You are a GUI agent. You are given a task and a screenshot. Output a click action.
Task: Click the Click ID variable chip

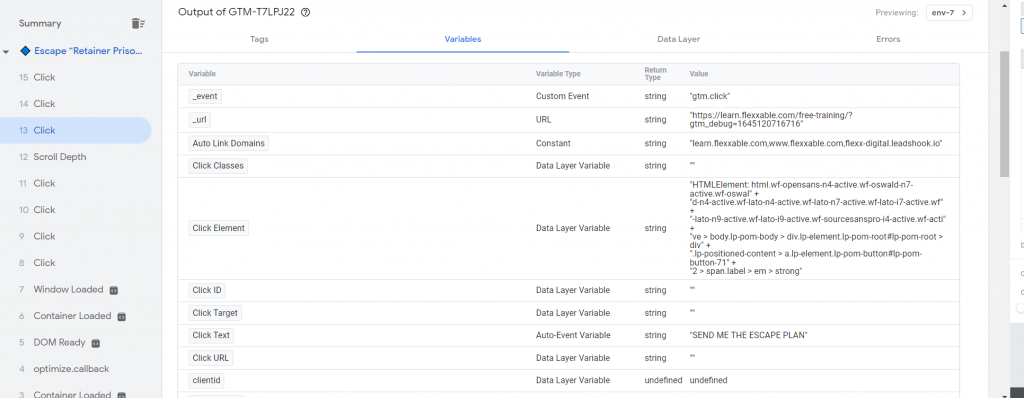[x=207, y=290]
